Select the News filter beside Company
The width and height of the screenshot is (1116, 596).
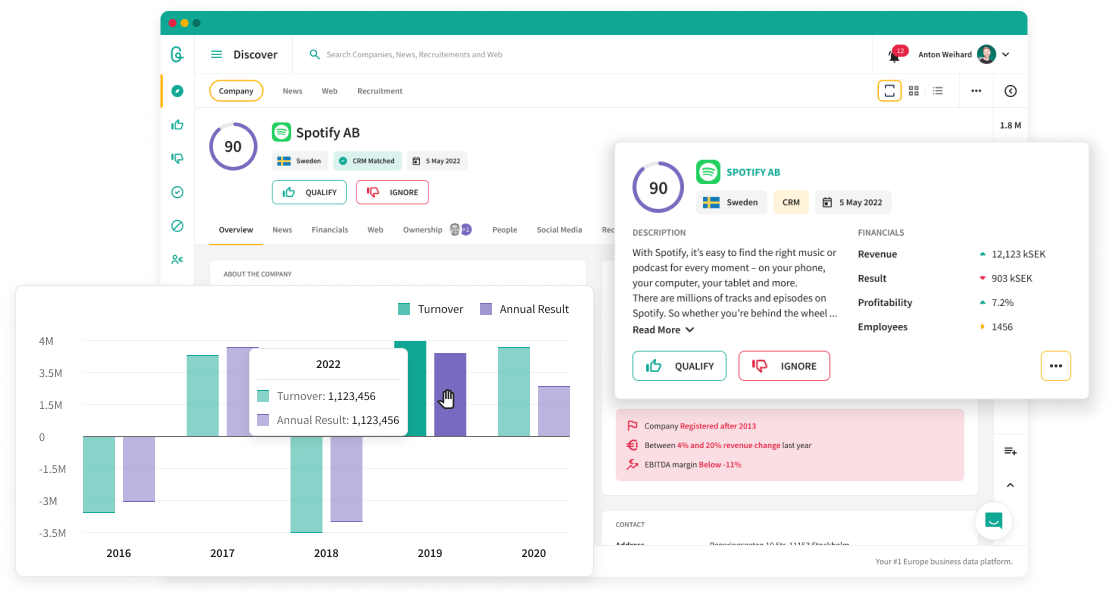(x=293, y=91)
